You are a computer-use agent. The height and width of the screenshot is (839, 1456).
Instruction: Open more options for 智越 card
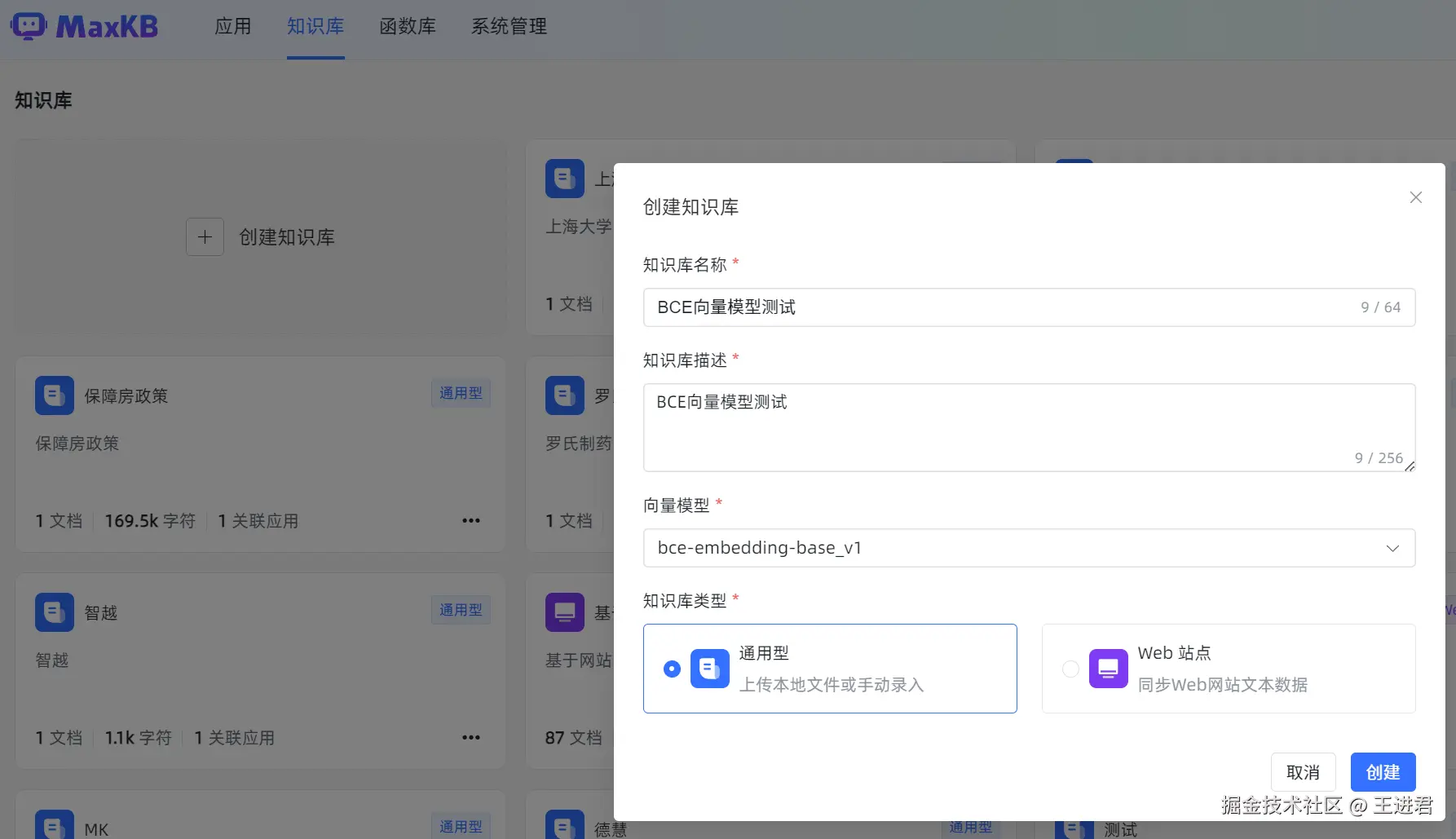(x=471, y=737)
